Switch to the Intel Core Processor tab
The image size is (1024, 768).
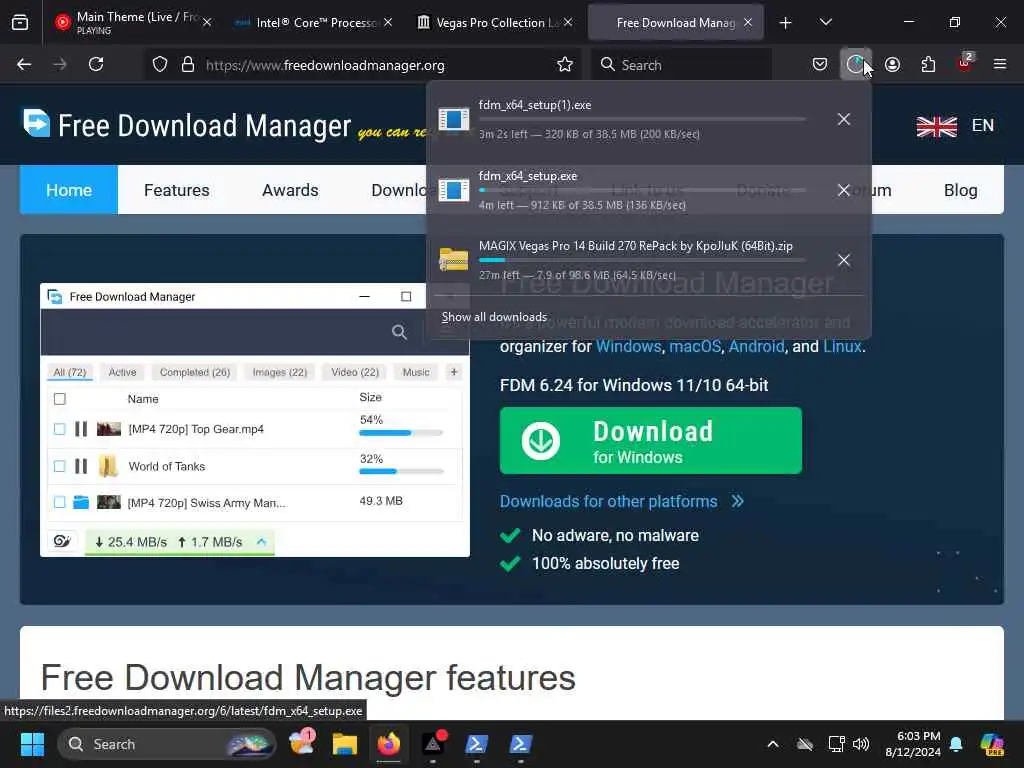pos(315,22)
